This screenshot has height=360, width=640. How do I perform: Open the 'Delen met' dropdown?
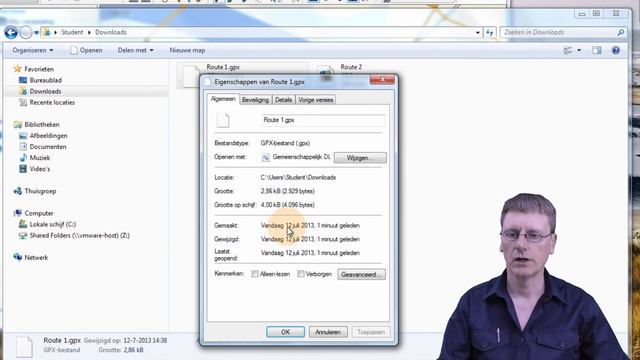click(x=136, y=50)
